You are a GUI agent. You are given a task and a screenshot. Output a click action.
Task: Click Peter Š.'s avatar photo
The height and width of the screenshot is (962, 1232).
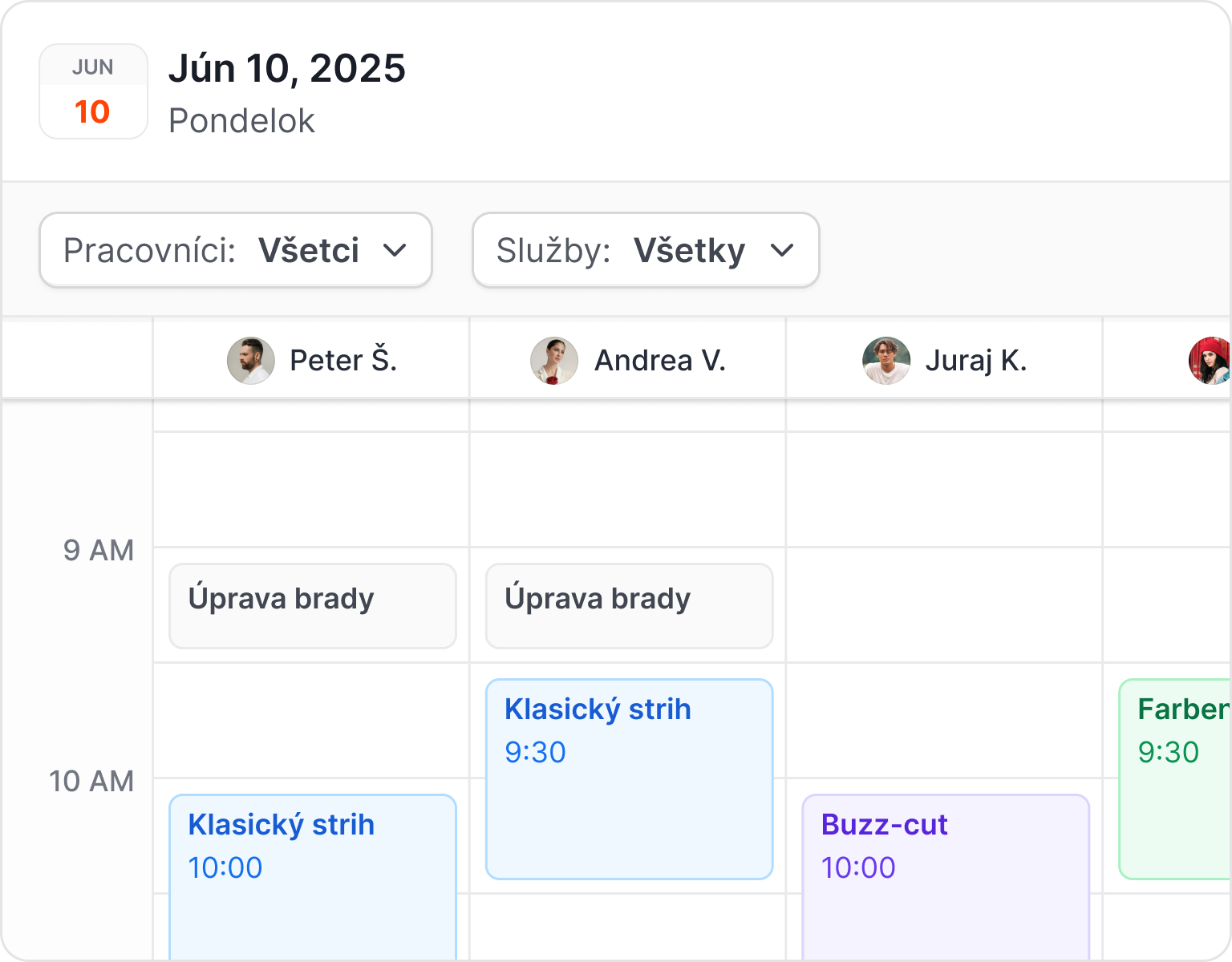(x=251, y=361)
